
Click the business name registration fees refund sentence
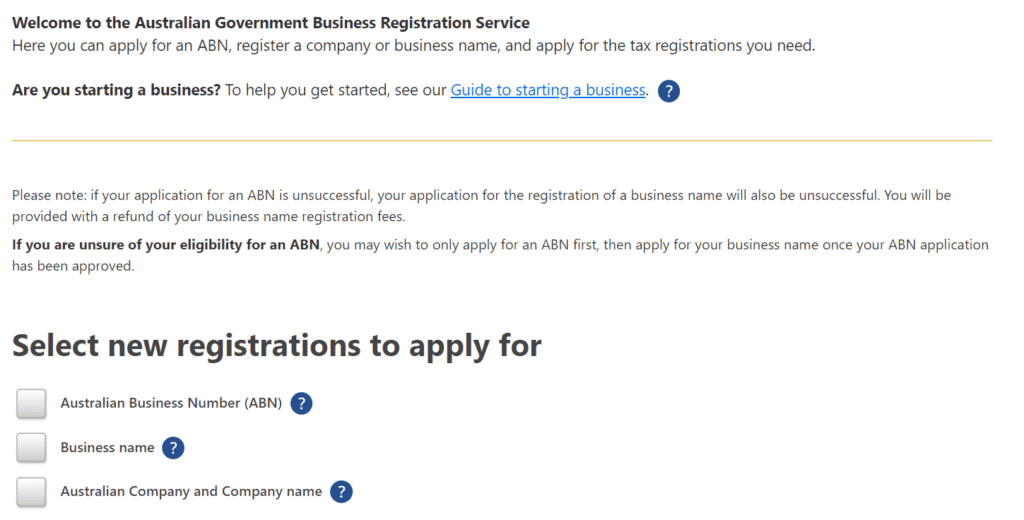(x=208, y=216)
